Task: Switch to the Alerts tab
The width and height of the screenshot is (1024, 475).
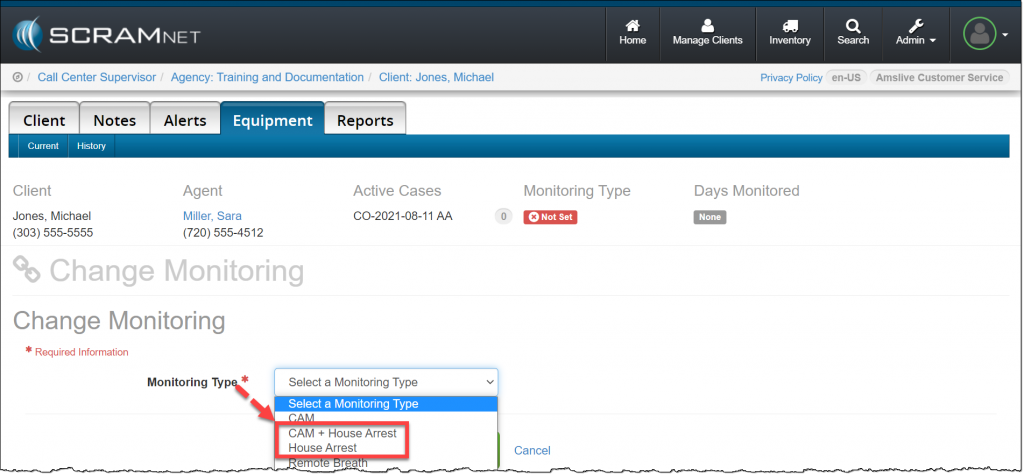Action: click(x=185, y=120)
